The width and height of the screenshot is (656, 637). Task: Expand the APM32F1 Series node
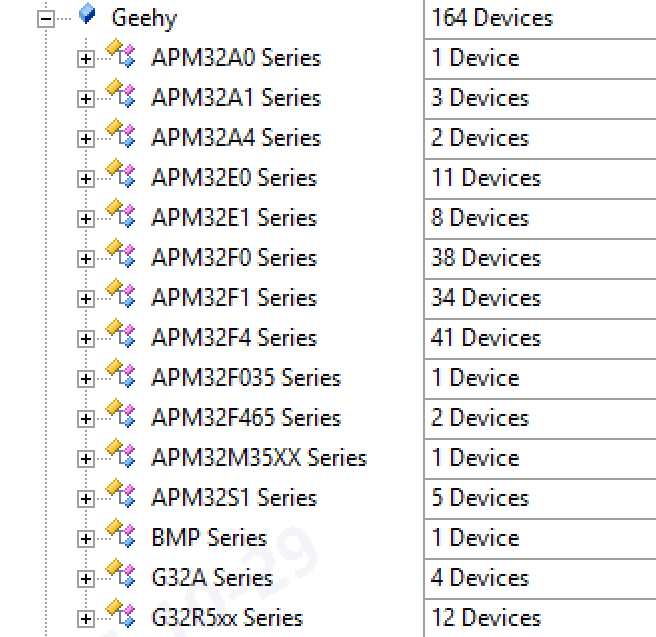click(x=85, y=299)
